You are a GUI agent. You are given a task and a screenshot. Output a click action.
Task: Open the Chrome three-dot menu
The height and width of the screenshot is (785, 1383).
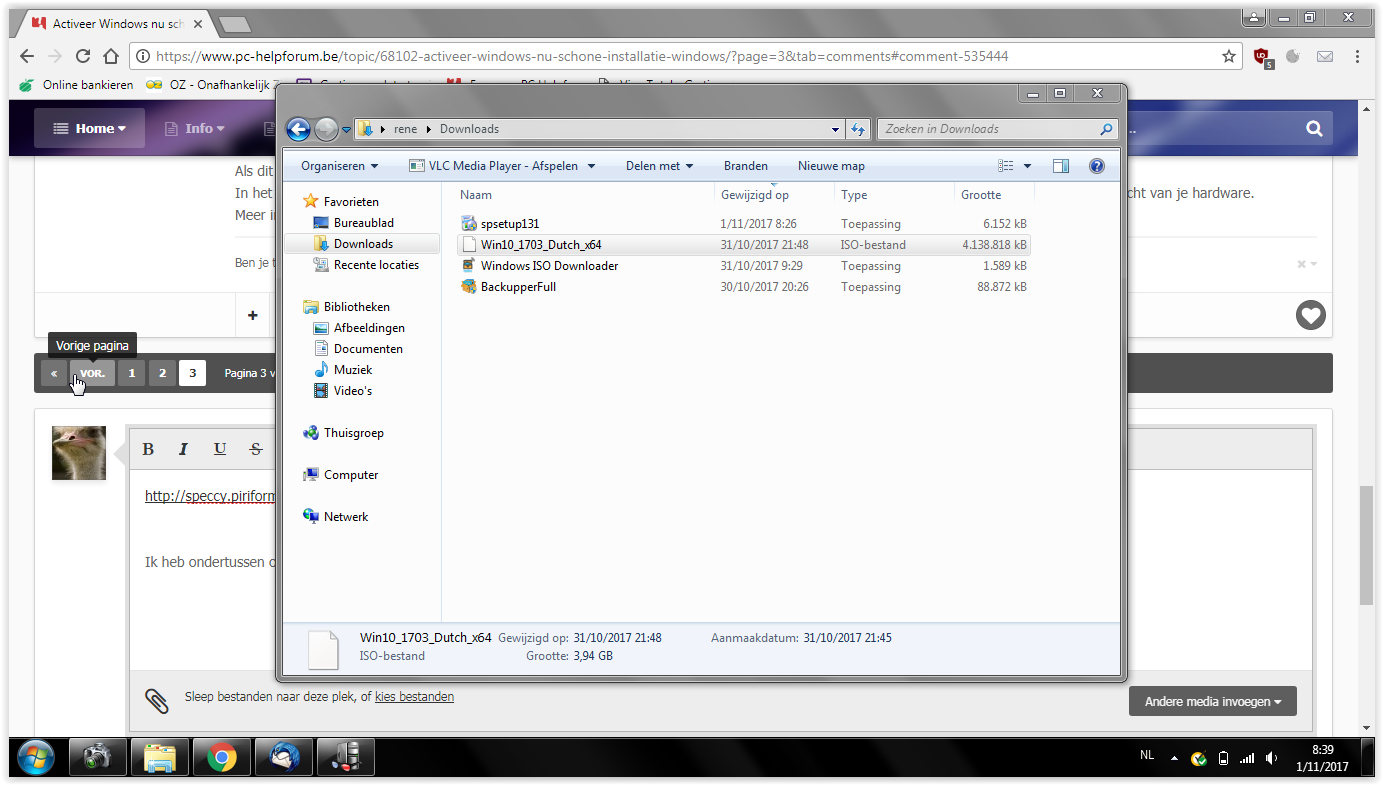coord(1358,56)
